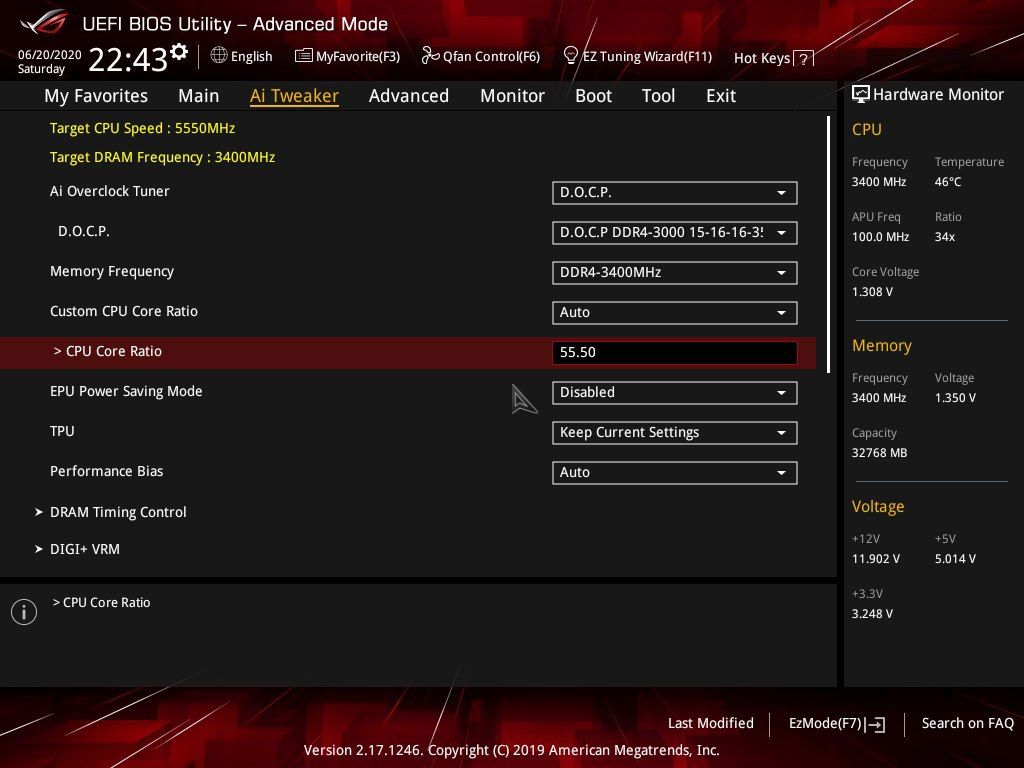Viewport: 1024px width, 768px height.
Task: Open D.O.C.P. profile dropdown
Action: 675,232
